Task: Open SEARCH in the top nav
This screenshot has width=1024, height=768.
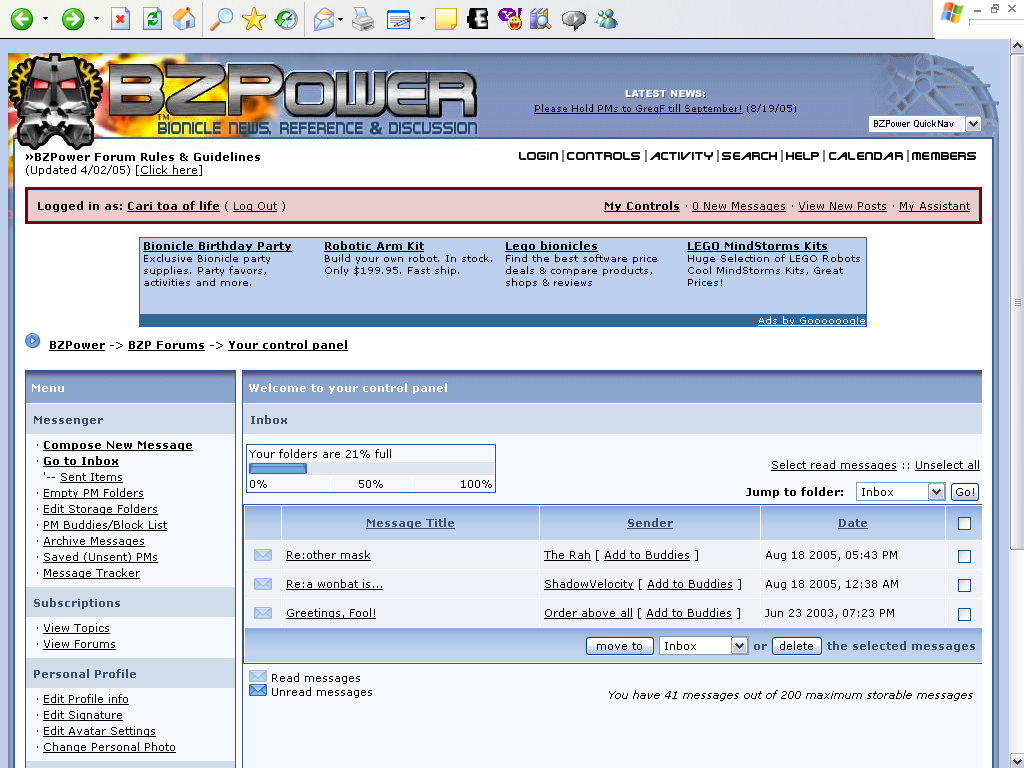Action: pyautogui.click(x=749, y=155)
